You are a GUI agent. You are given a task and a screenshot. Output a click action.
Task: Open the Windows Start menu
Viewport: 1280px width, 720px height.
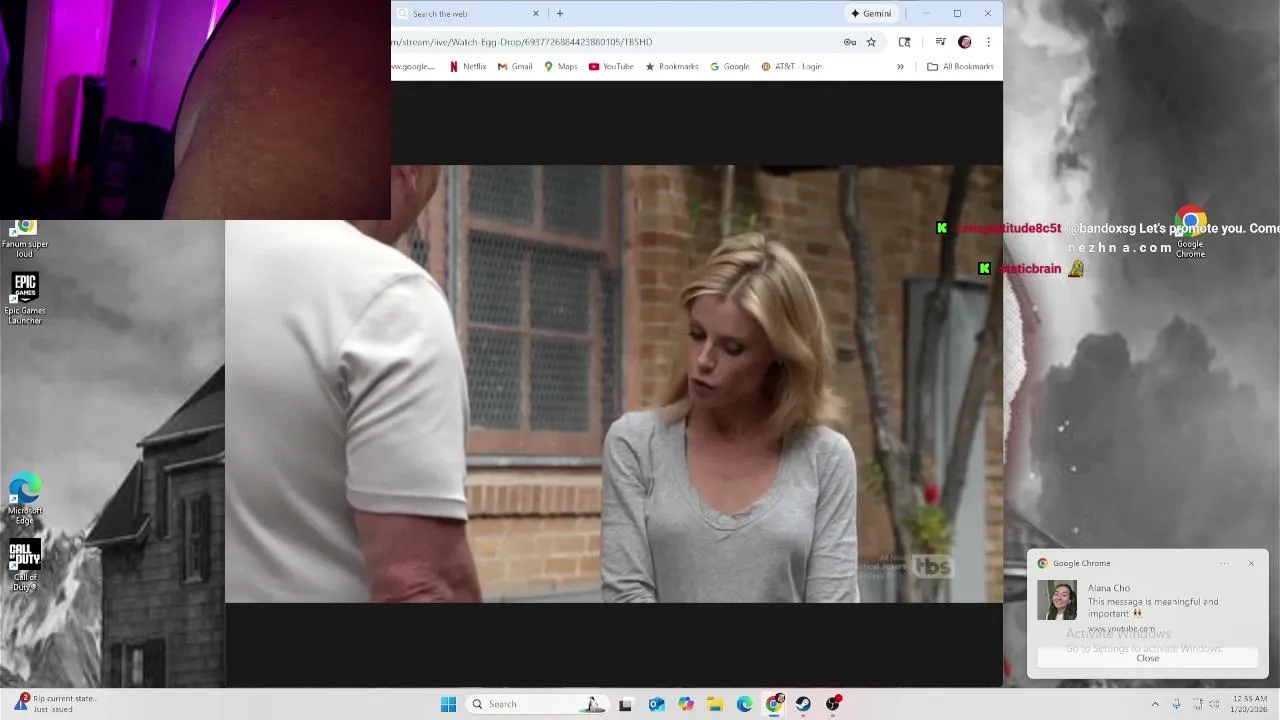point(448,704)
